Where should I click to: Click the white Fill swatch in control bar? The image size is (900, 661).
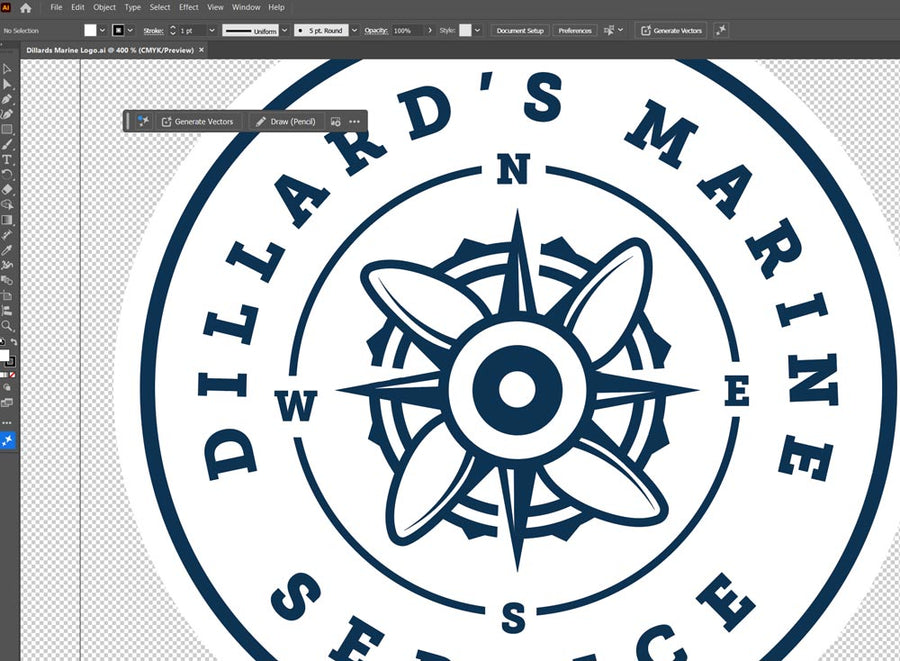coord(90,30)
